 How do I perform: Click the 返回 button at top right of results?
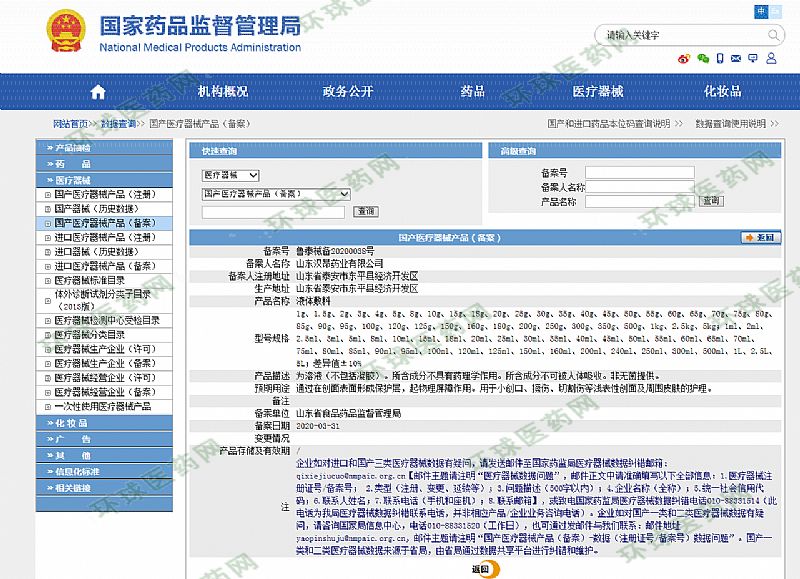[760, 238]
